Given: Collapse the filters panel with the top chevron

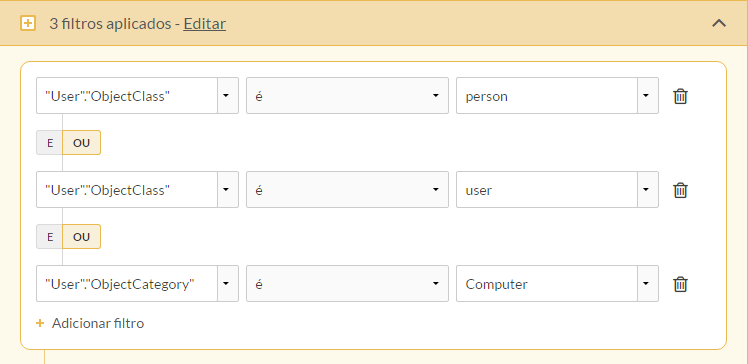Looking at the screenshot, I should (719, 23).
